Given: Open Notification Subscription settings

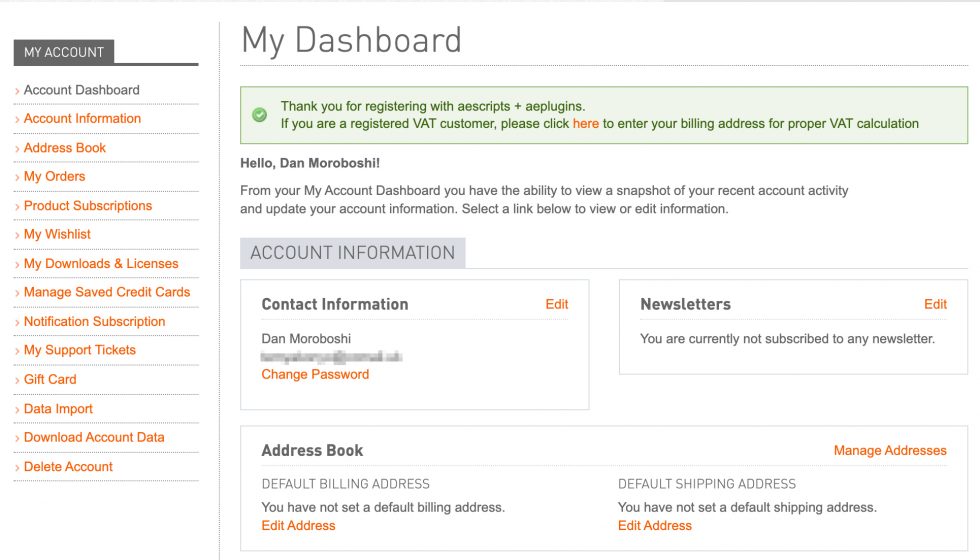Looking at the screenshot, I should [95, 321].
